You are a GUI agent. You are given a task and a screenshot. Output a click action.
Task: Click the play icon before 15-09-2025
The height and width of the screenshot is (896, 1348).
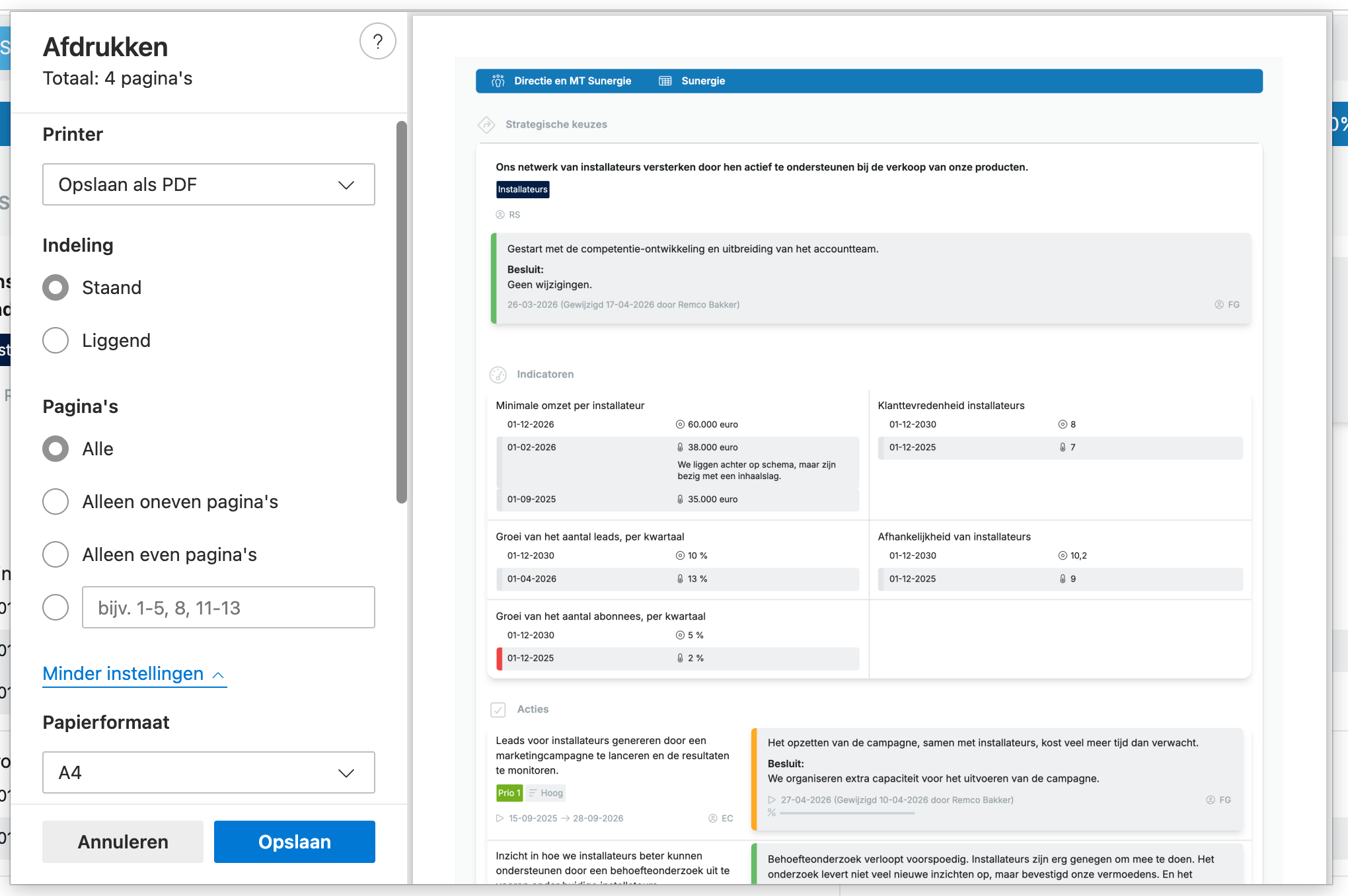pos(500,818)
